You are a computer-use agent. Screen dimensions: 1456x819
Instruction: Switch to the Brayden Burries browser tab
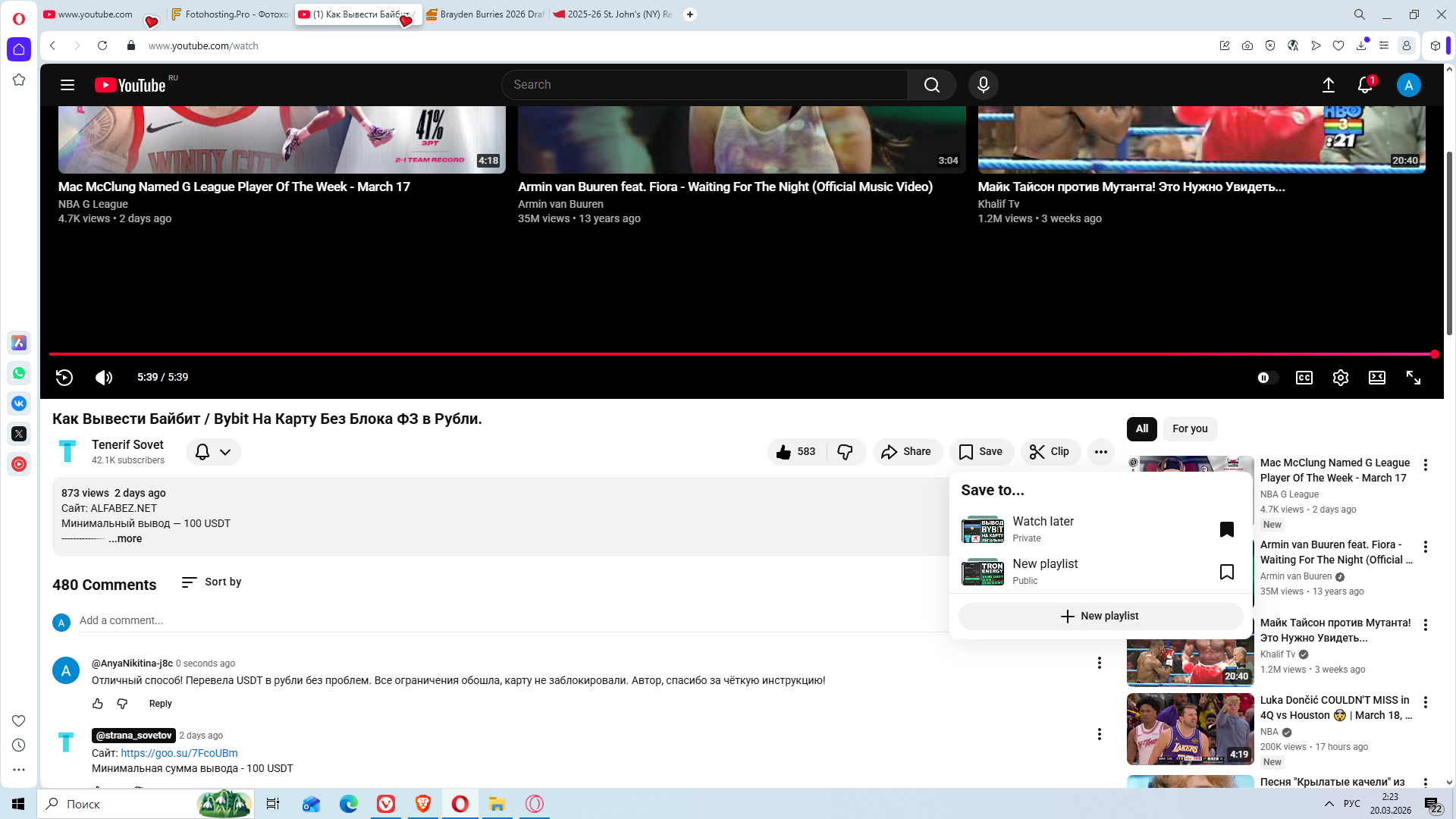pos(485,14)
